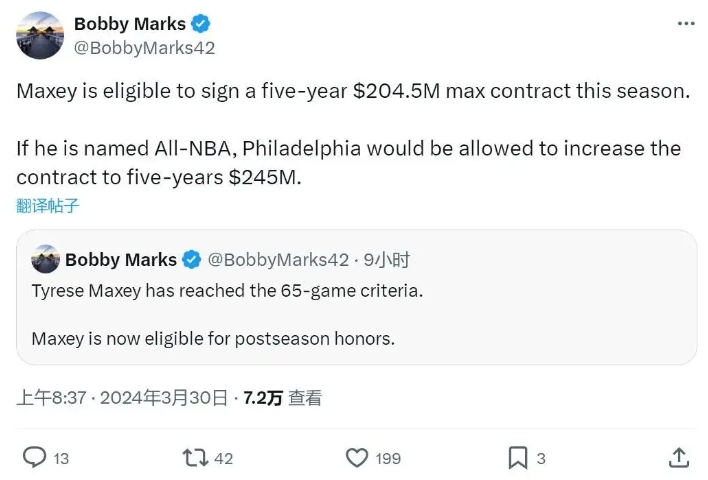Open the share tweet icon
Viewport: 708px width, 480px height.
coord(679,457)
